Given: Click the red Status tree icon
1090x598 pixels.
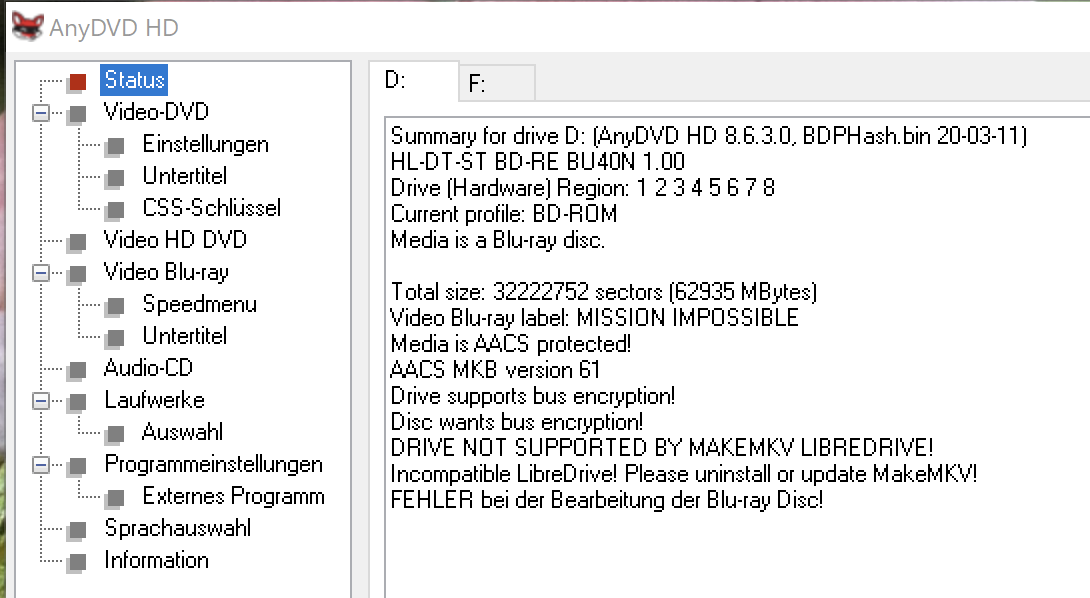Looking at the screenshot, I should click(x=78, y=82).
